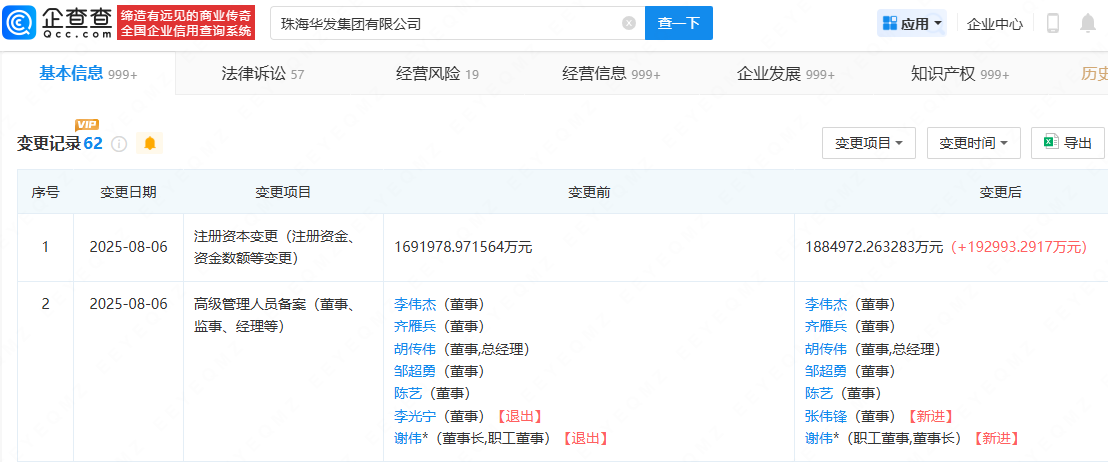Switch to 法律诉讼 tab
The height and width of the screenshot is (462, 1108).
262,73
